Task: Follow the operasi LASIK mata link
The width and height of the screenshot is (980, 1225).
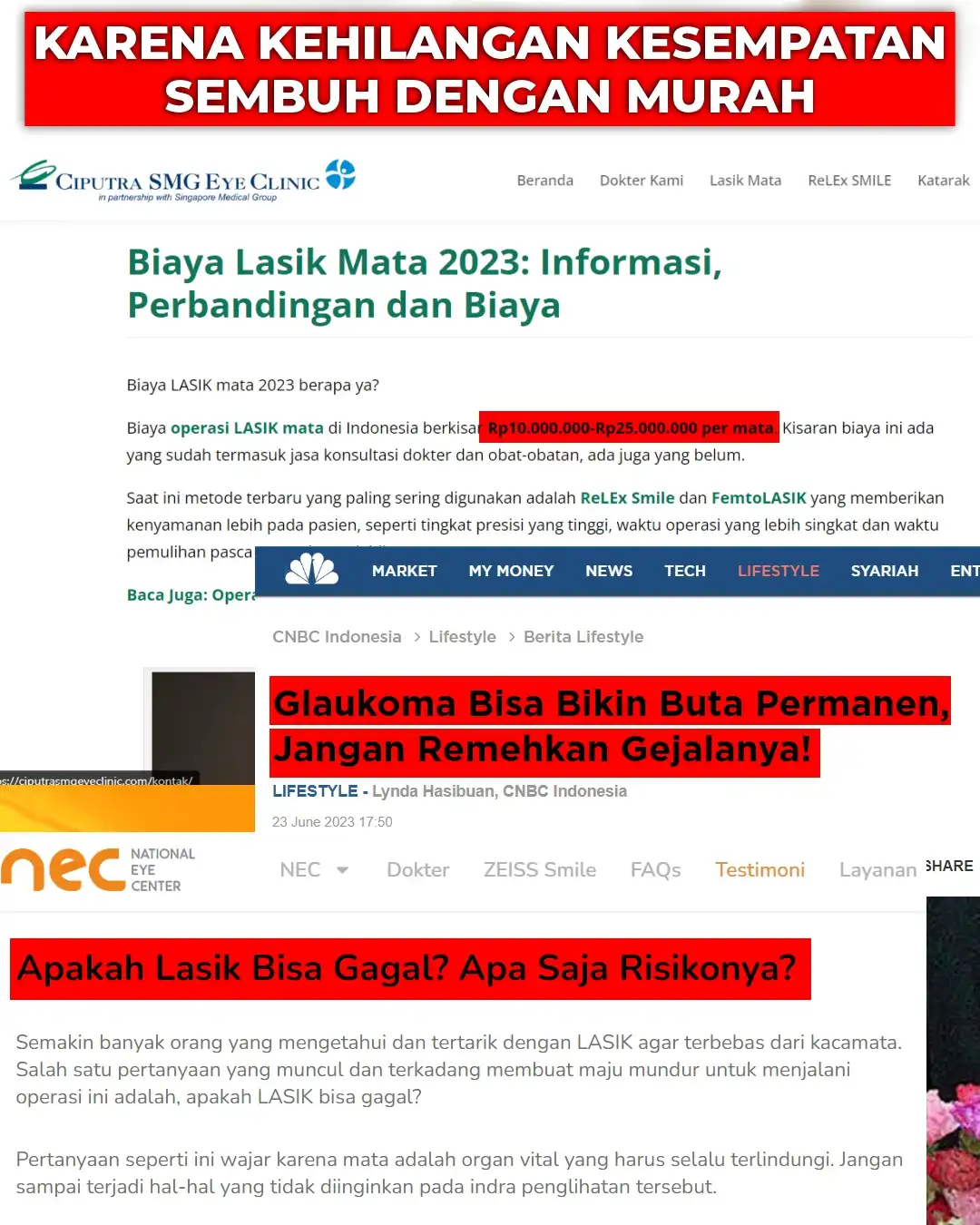Action: (x=247, y=428)
